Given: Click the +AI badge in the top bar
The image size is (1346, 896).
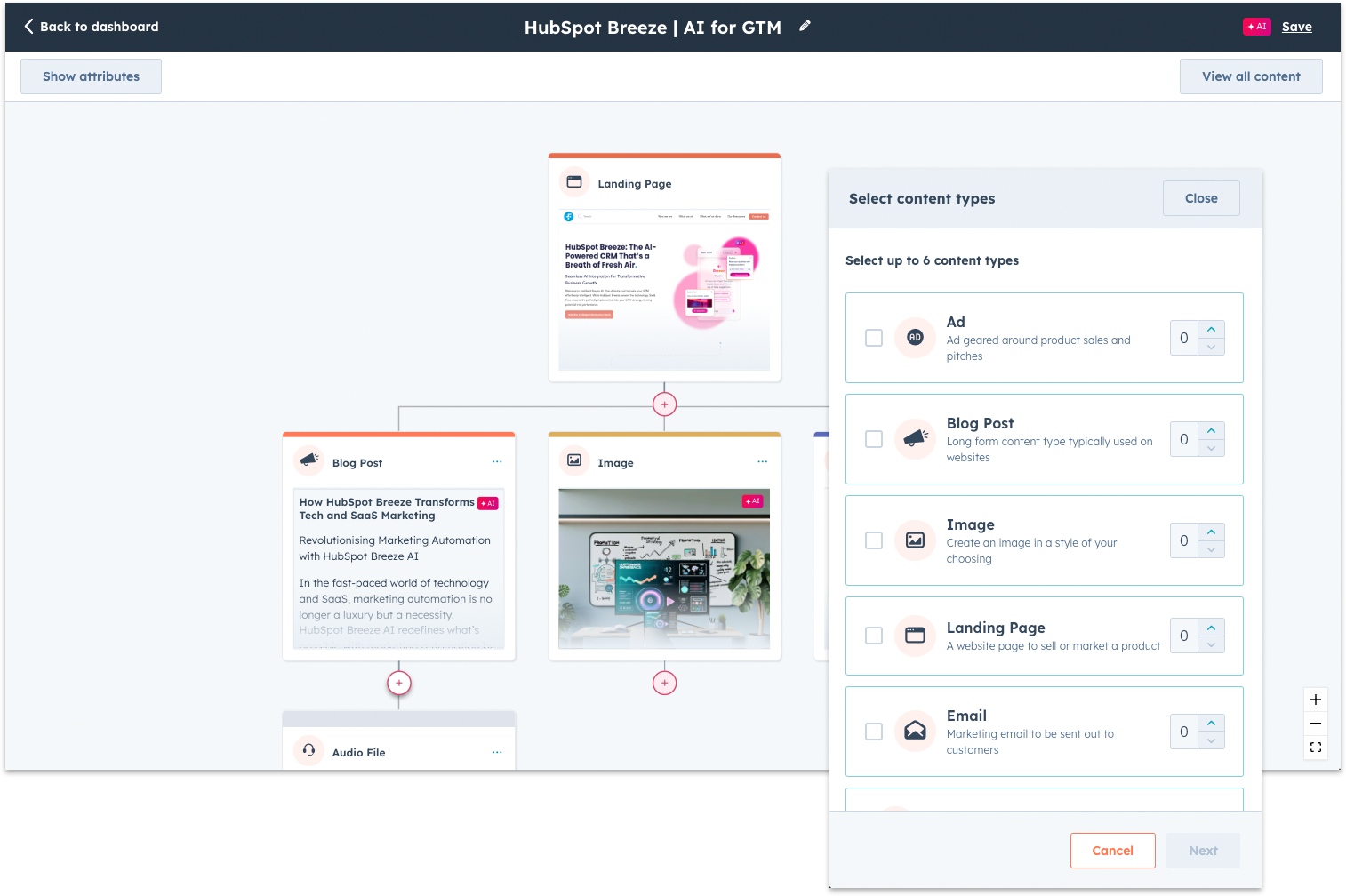Looking at the screenshot, I should pos(1256,26).
